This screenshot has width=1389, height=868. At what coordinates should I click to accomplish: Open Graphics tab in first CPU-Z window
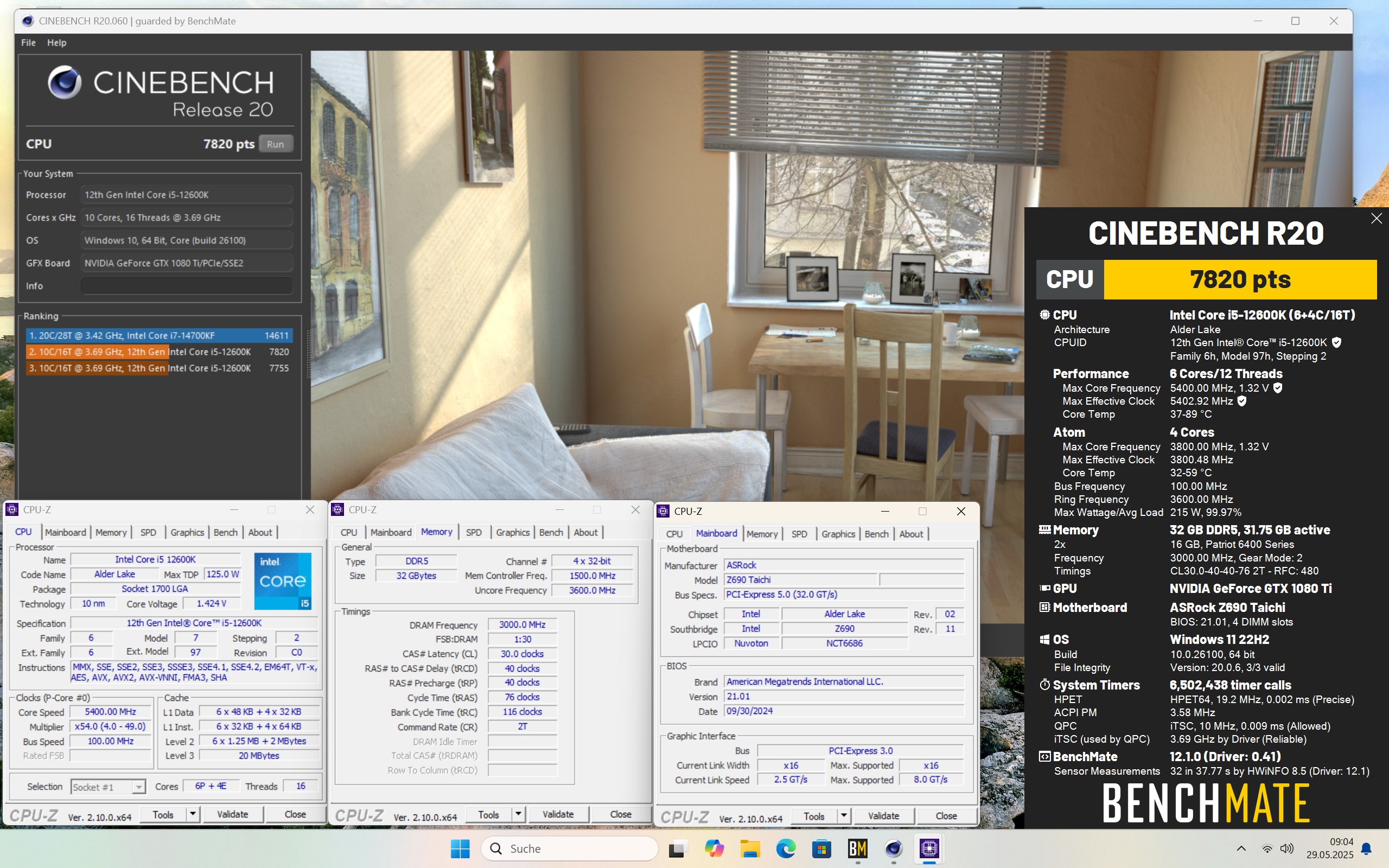(x=187, y=532)
